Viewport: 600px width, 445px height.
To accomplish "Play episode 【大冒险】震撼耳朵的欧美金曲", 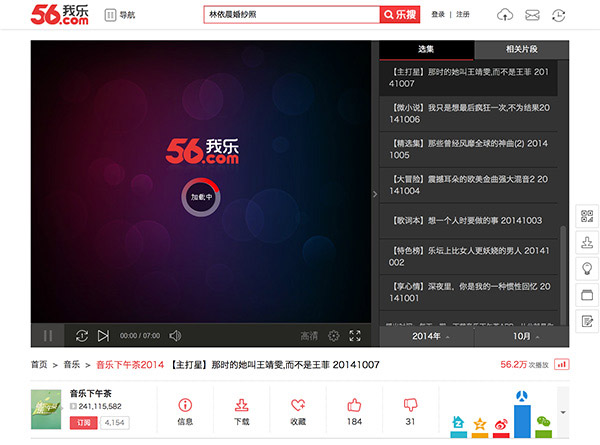I will (x=468, y=185).
